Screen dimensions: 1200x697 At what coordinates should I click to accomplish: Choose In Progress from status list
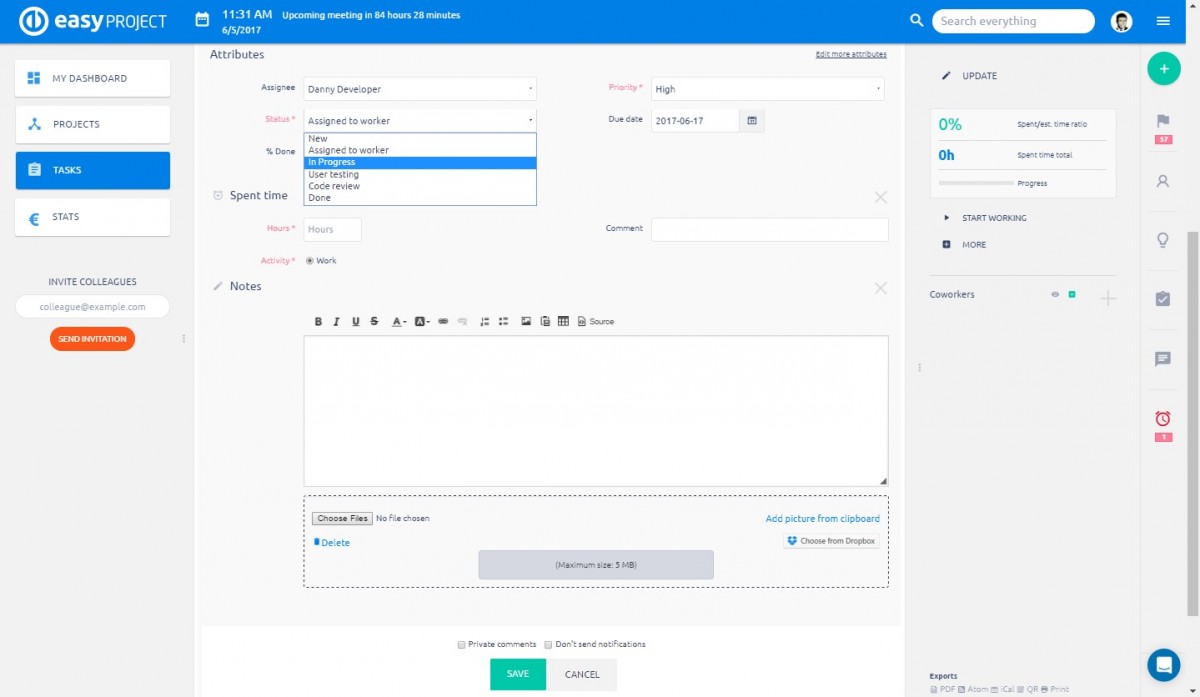coord(420,162)
